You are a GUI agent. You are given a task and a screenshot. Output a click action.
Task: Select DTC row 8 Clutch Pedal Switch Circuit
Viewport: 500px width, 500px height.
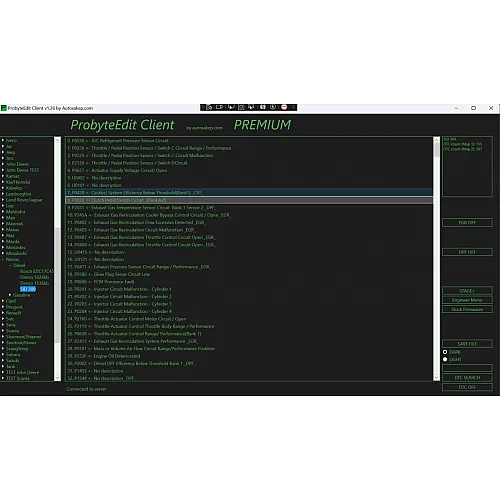[x=249, y=200]
